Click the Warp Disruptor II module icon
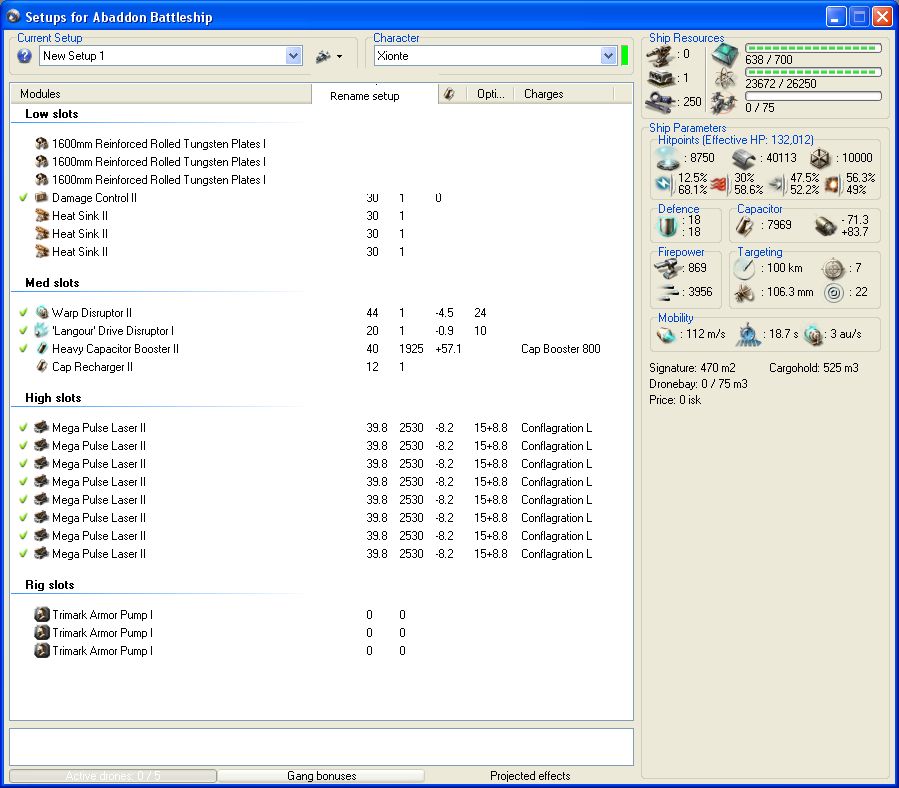Image resolution: width=899 pixels, height=788 pixels. pyautogui.click(x=41, y=313)
